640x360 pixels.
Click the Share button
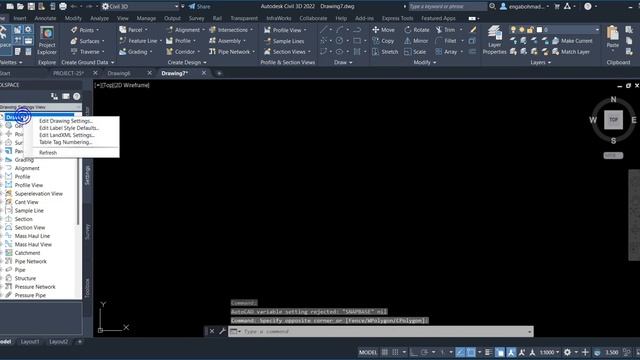(200, 6)
